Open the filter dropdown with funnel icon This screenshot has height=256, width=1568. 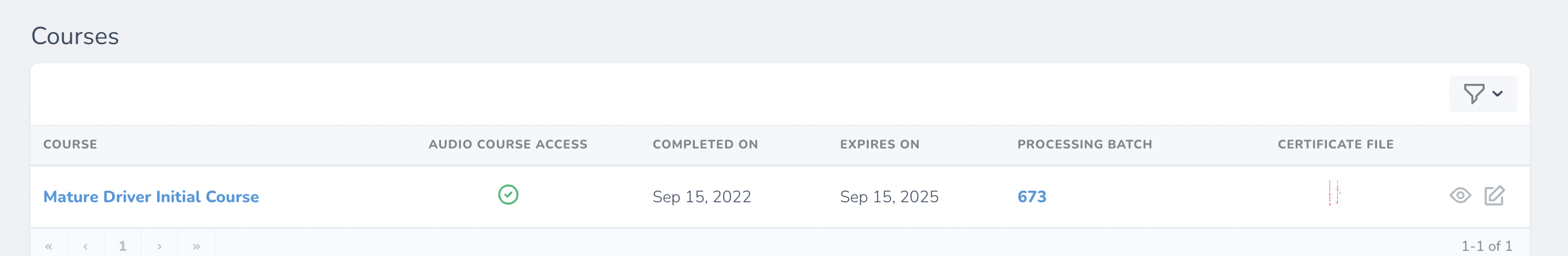[x=1482, y=94]
